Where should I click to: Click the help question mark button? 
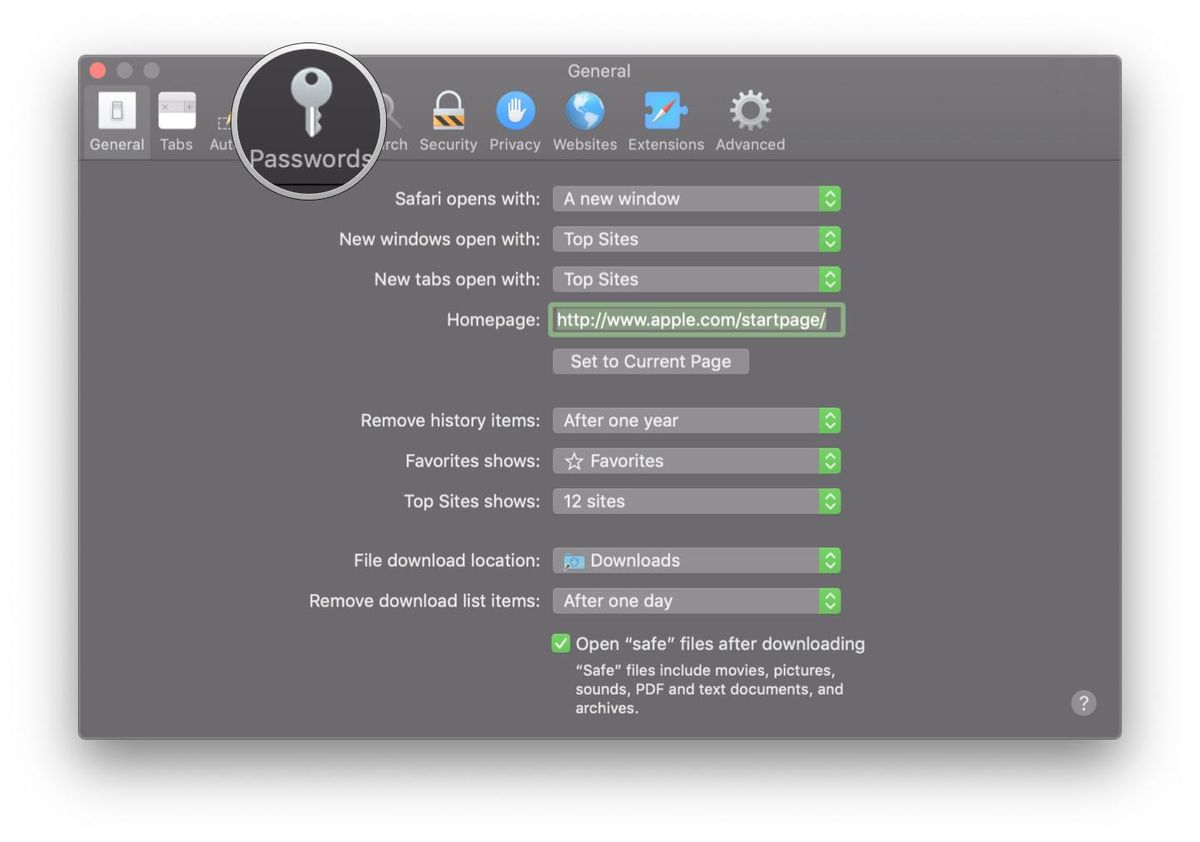[x=1083, y=703]
